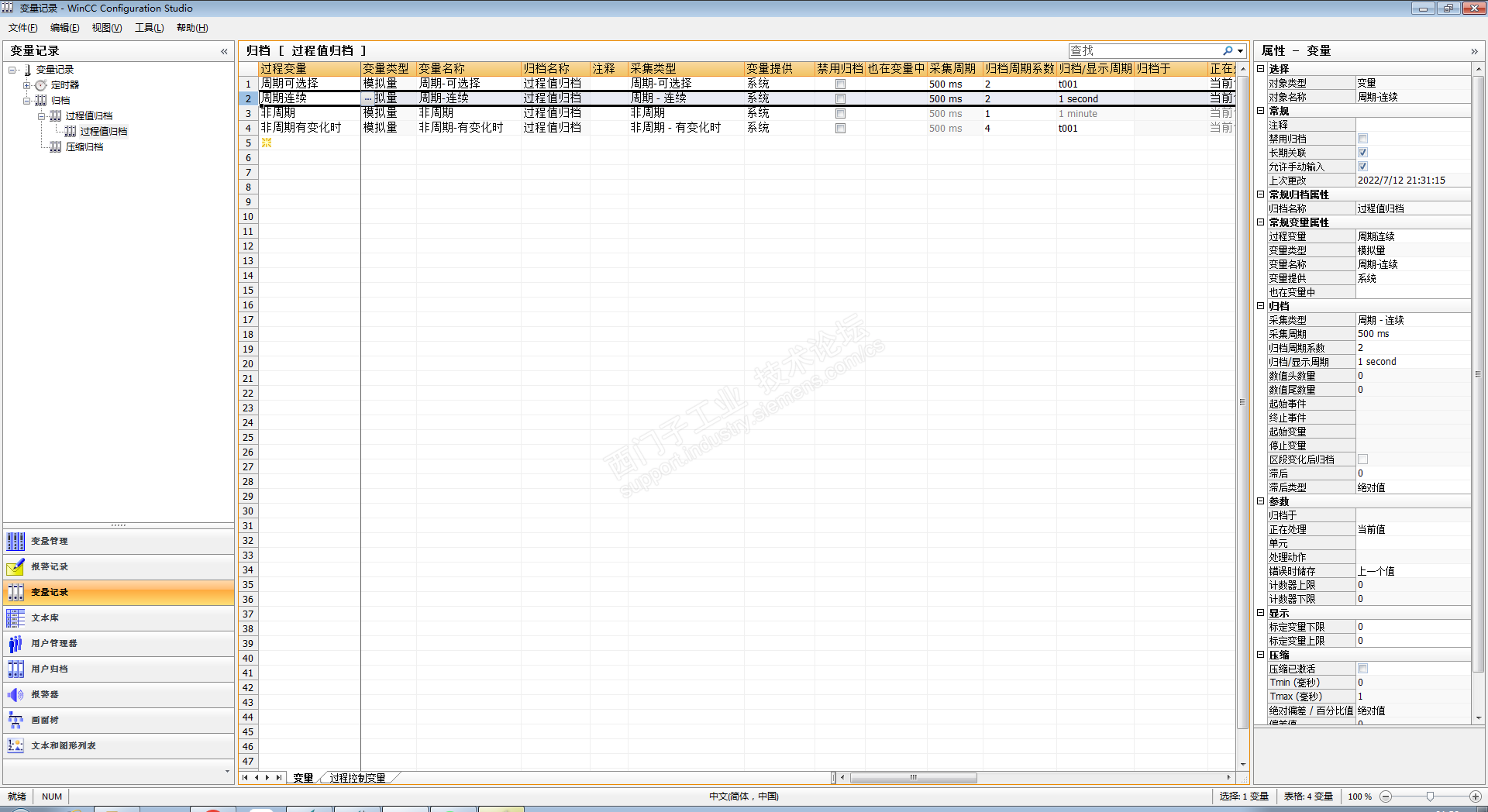Open the 文件 menu
Screen dimensions: 1488x812
pyautogui.click(x=22, y=28)
